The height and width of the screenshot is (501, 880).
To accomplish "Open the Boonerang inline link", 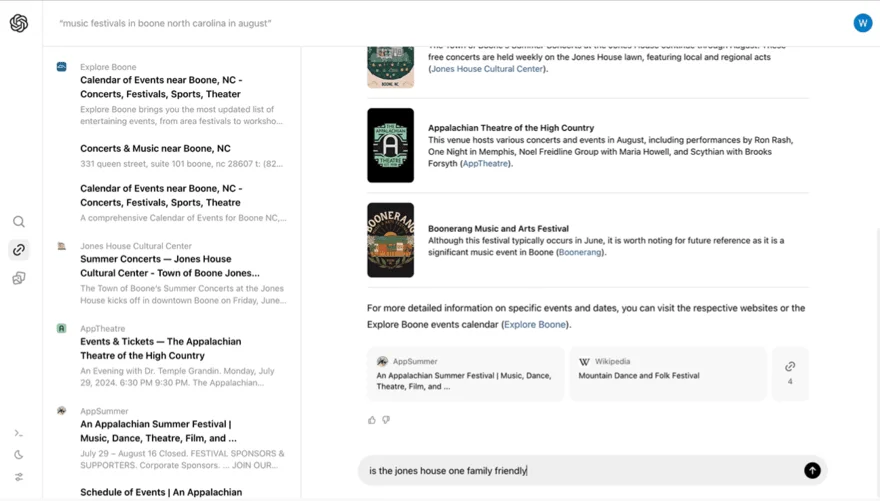I will coord(580,252).
